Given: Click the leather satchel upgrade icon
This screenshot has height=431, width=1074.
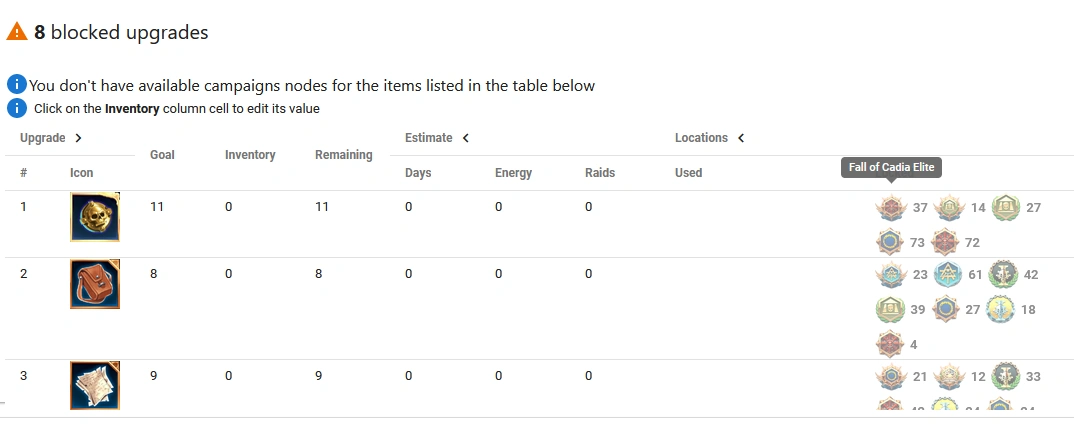Looking at the screenshot, I should point(95,284).
